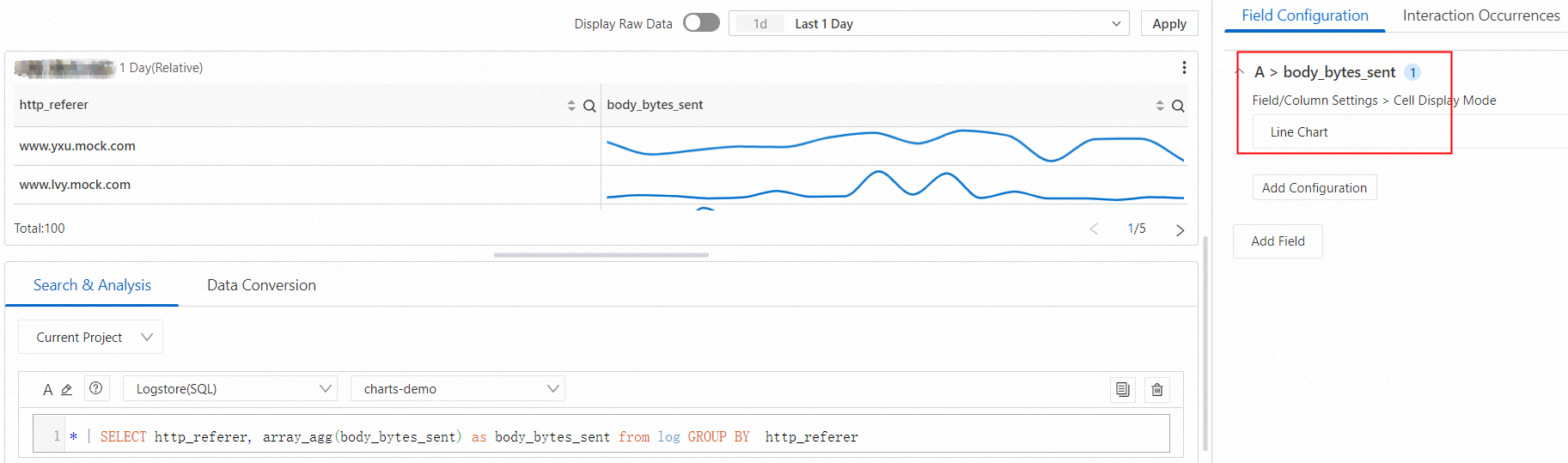Go to next table page

tap(1180, 229)
